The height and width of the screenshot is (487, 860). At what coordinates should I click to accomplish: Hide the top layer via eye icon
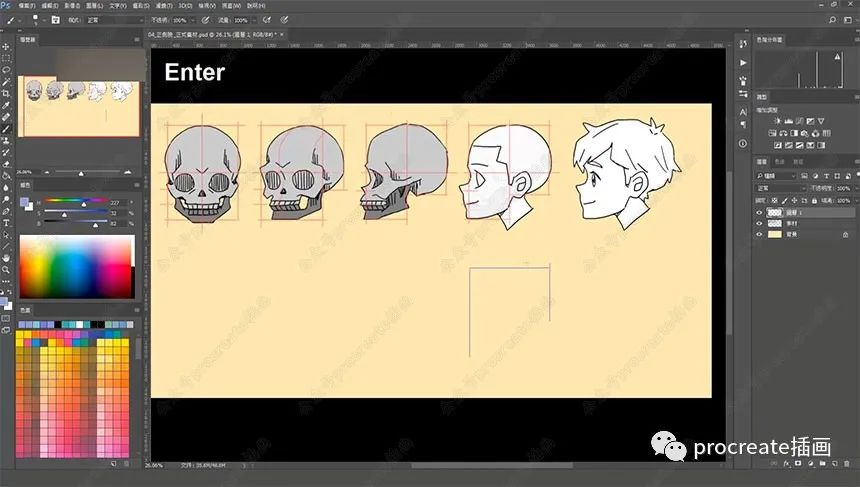pyautogui.click(x=759, y=212)
